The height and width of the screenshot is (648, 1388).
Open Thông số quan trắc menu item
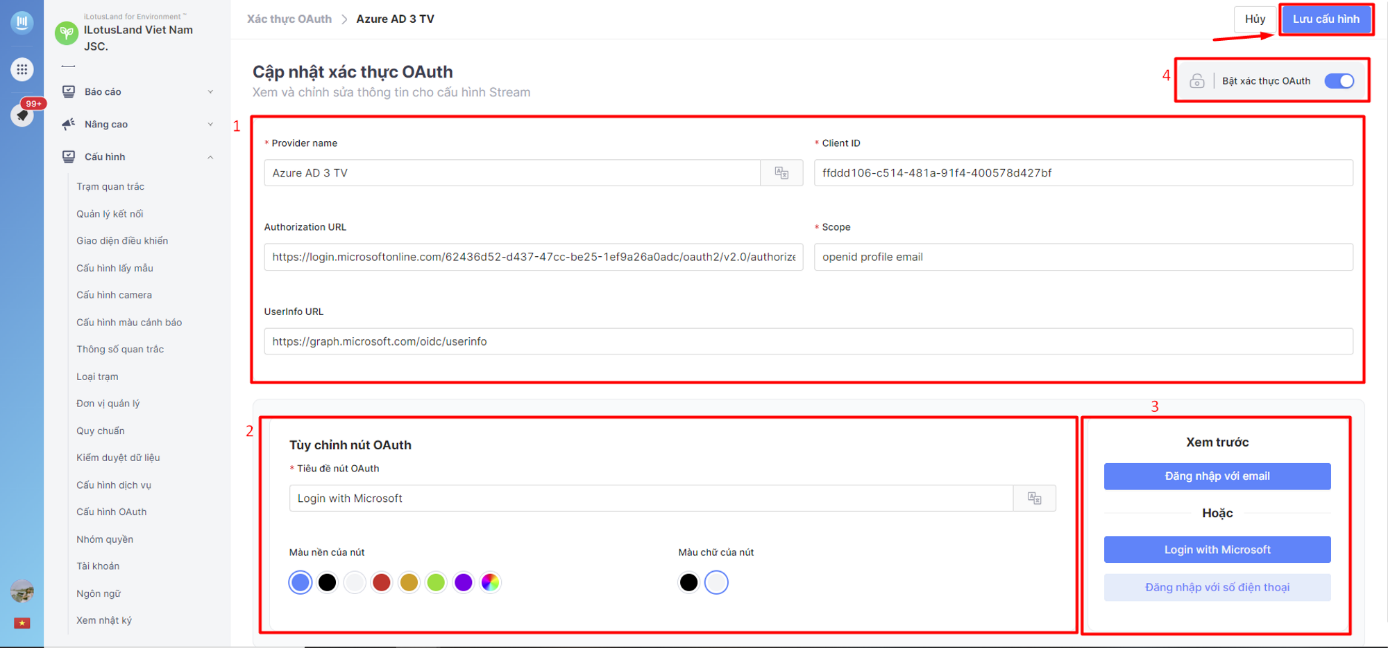120,349
